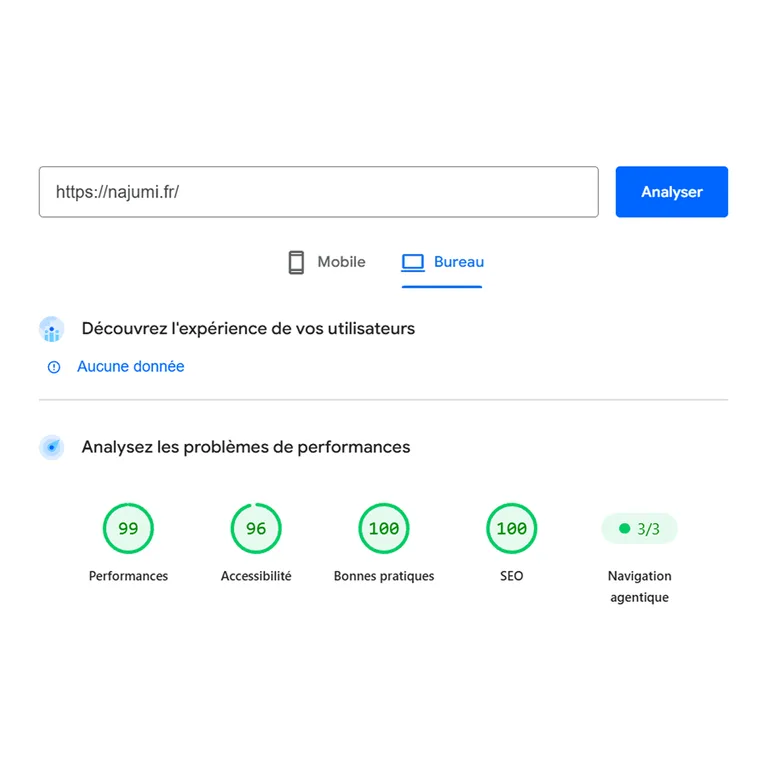
Task: Open the Bonnes pratiques score gauge
Action: tap(384, 528)
